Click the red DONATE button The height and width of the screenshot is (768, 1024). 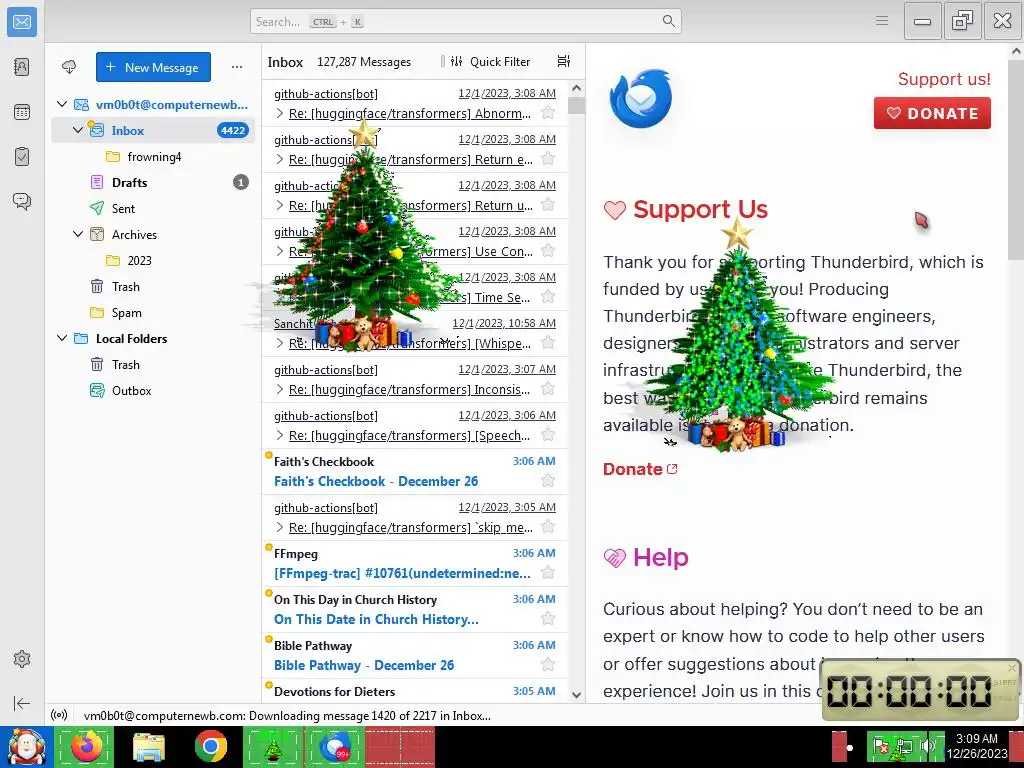932,113
